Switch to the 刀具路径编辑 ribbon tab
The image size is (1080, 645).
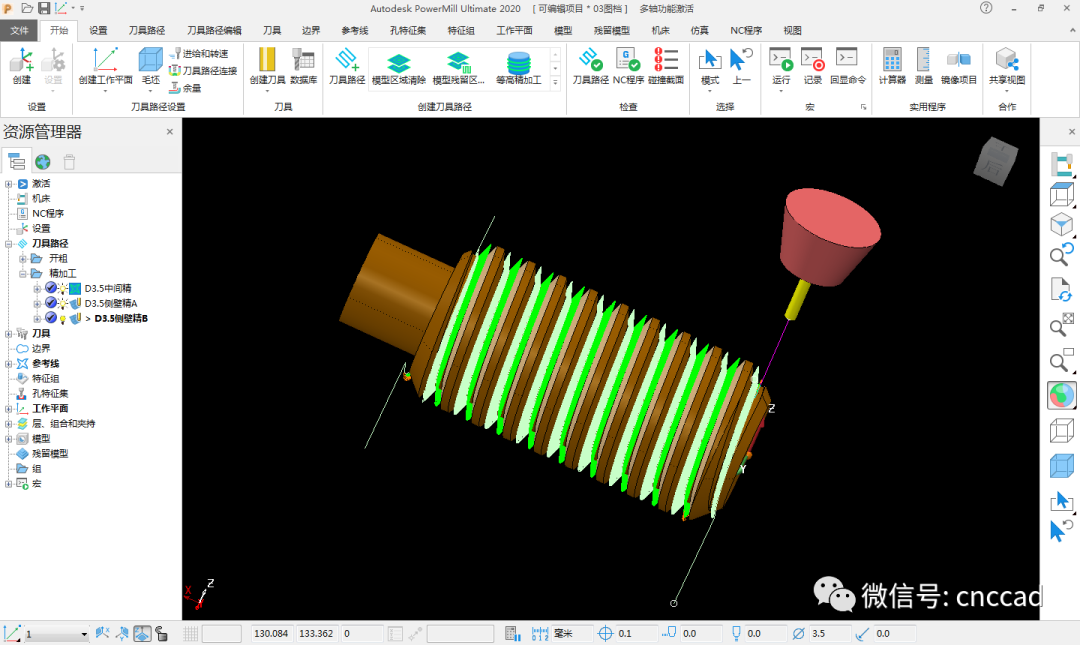coord(214,30)
